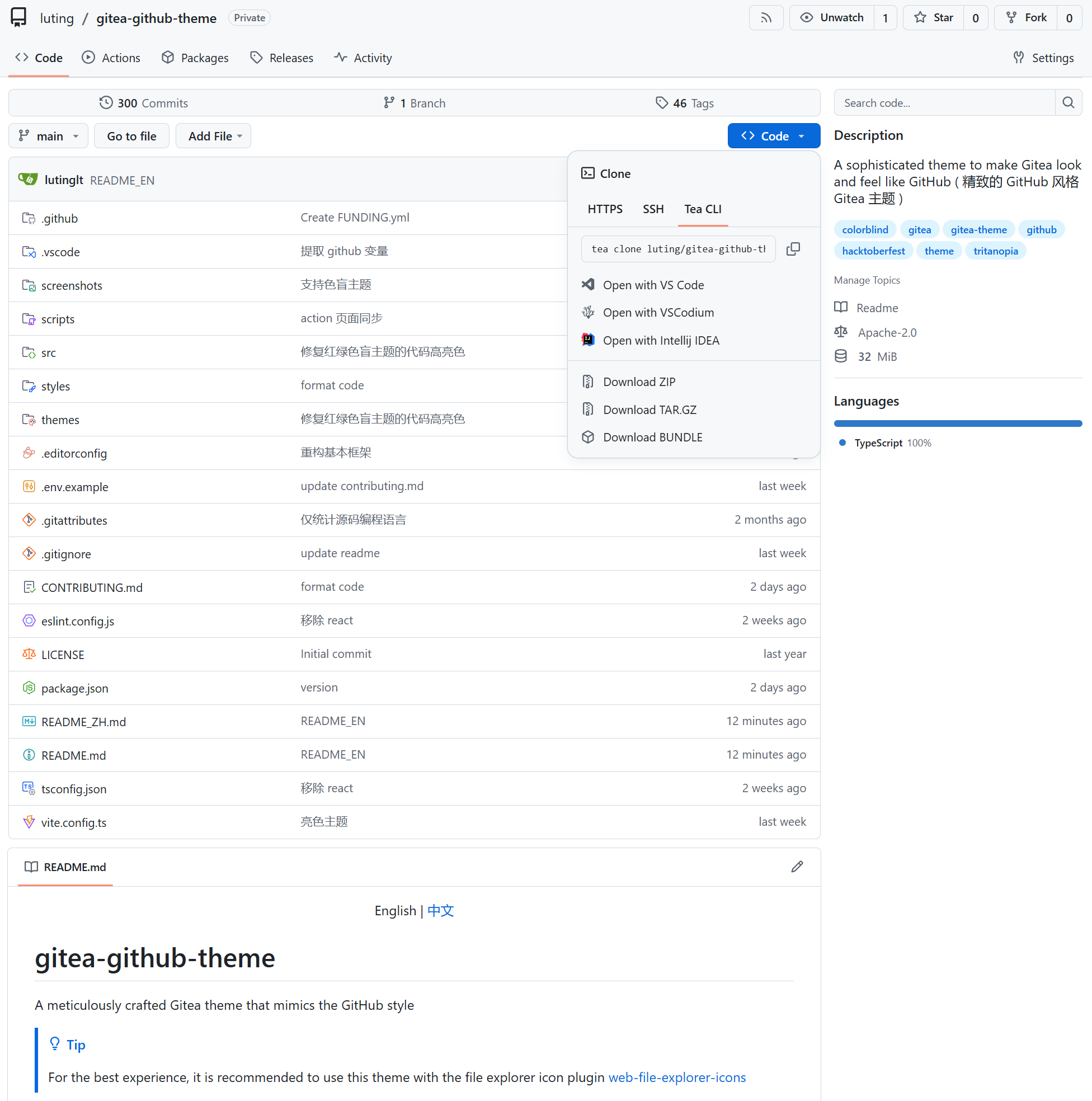This screenshot has height=1101, width=1092.
Task: Open the main branch dropdown
Action: click(48, 136)
